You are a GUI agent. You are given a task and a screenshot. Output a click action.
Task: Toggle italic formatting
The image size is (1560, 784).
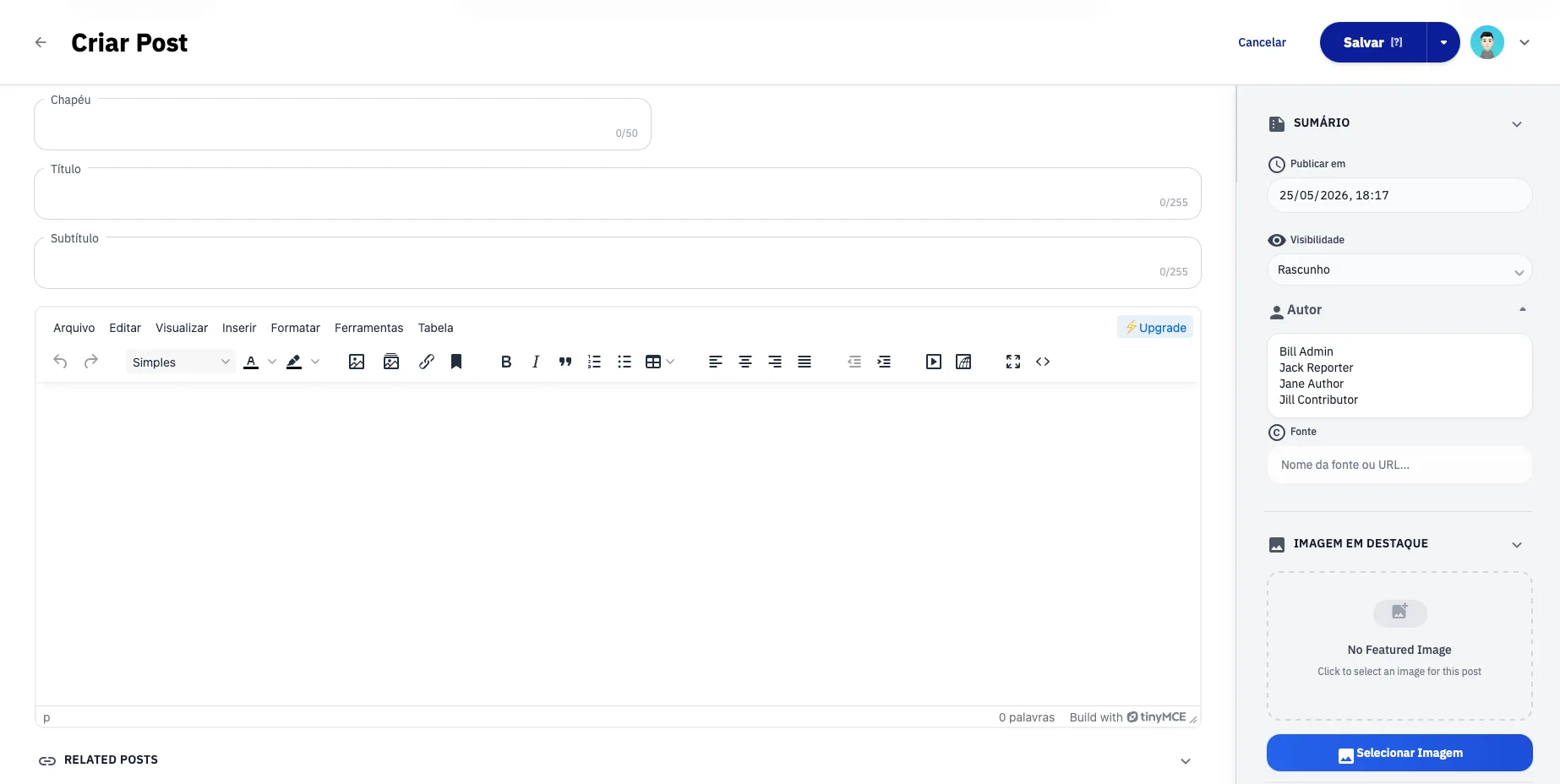(x=536, y=362)
